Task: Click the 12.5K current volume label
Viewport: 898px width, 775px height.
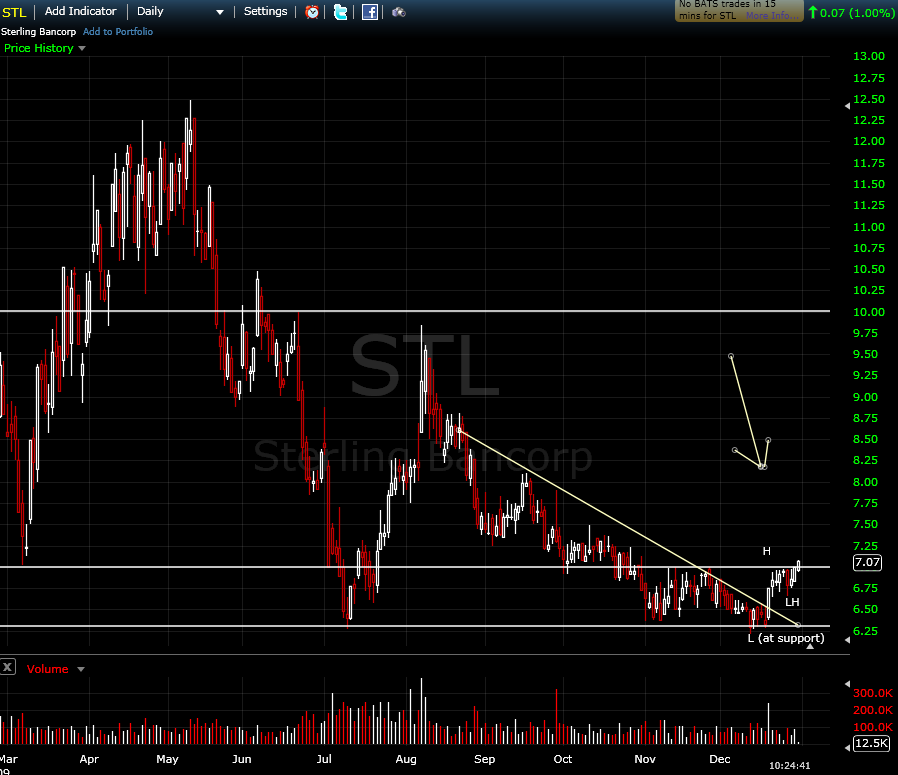Action: pyautogui.click(x=872, y=743)
